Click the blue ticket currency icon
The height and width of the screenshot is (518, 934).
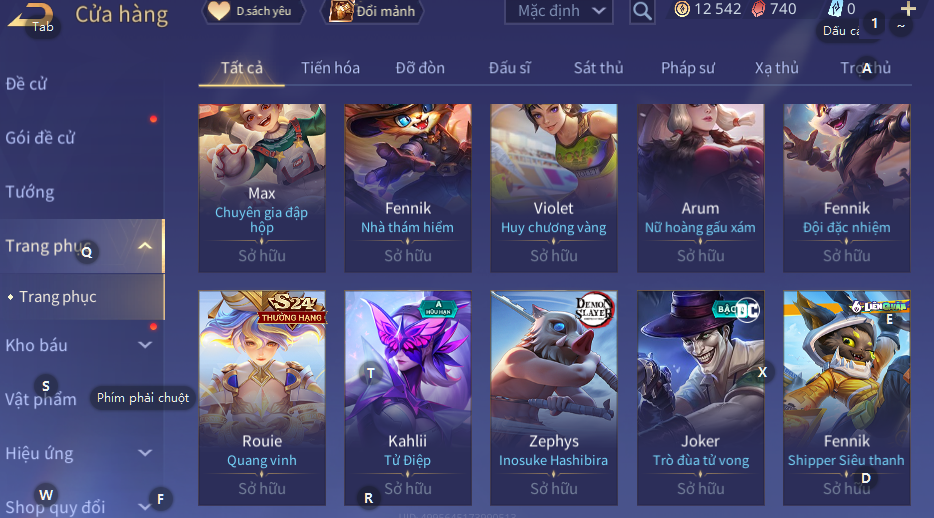click(x=836, y=8)
